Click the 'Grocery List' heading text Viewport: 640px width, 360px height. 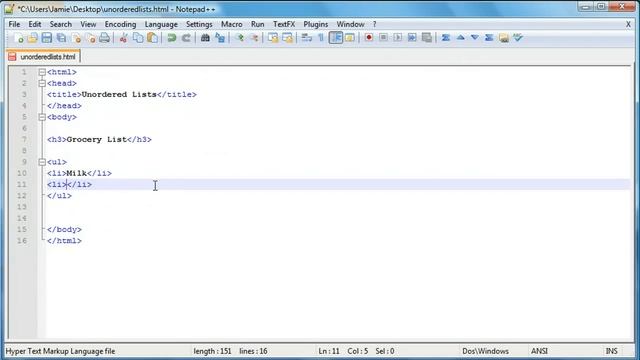(x=97, y=140)
